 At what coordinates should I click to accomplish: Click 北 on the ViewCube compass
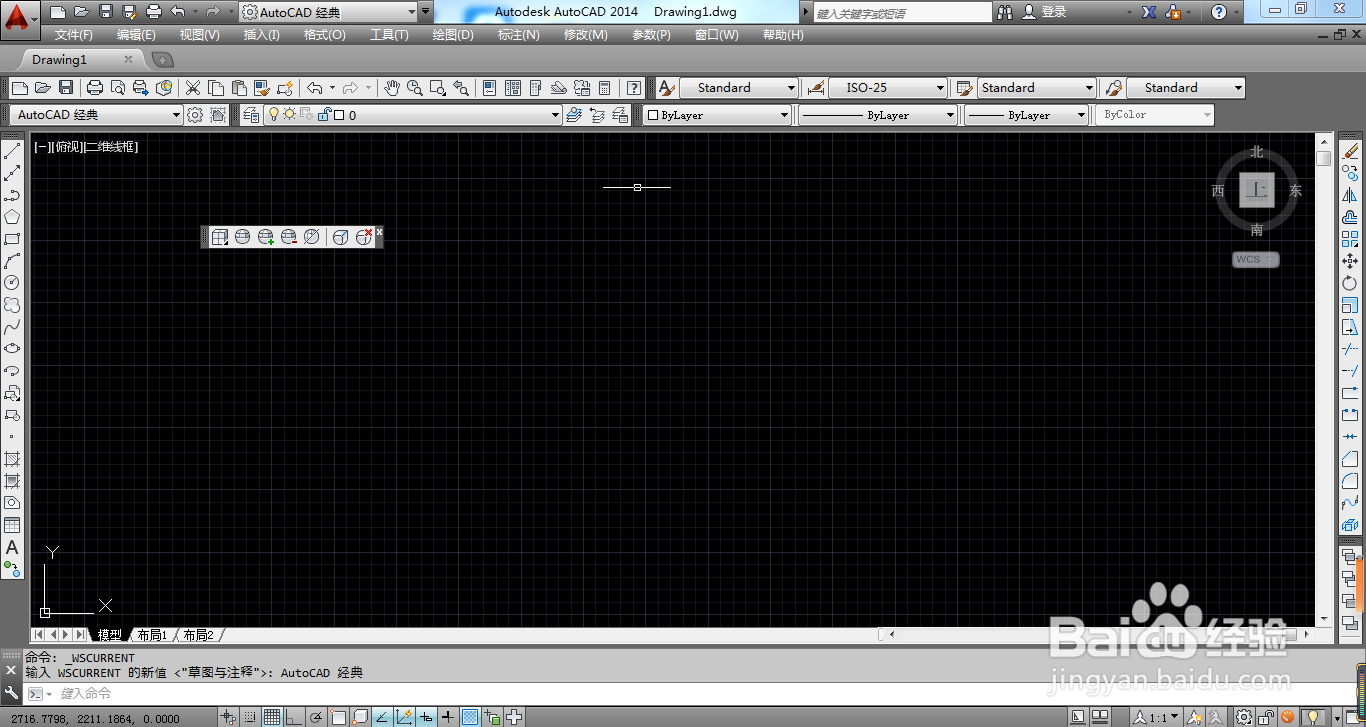[1257, 152]
